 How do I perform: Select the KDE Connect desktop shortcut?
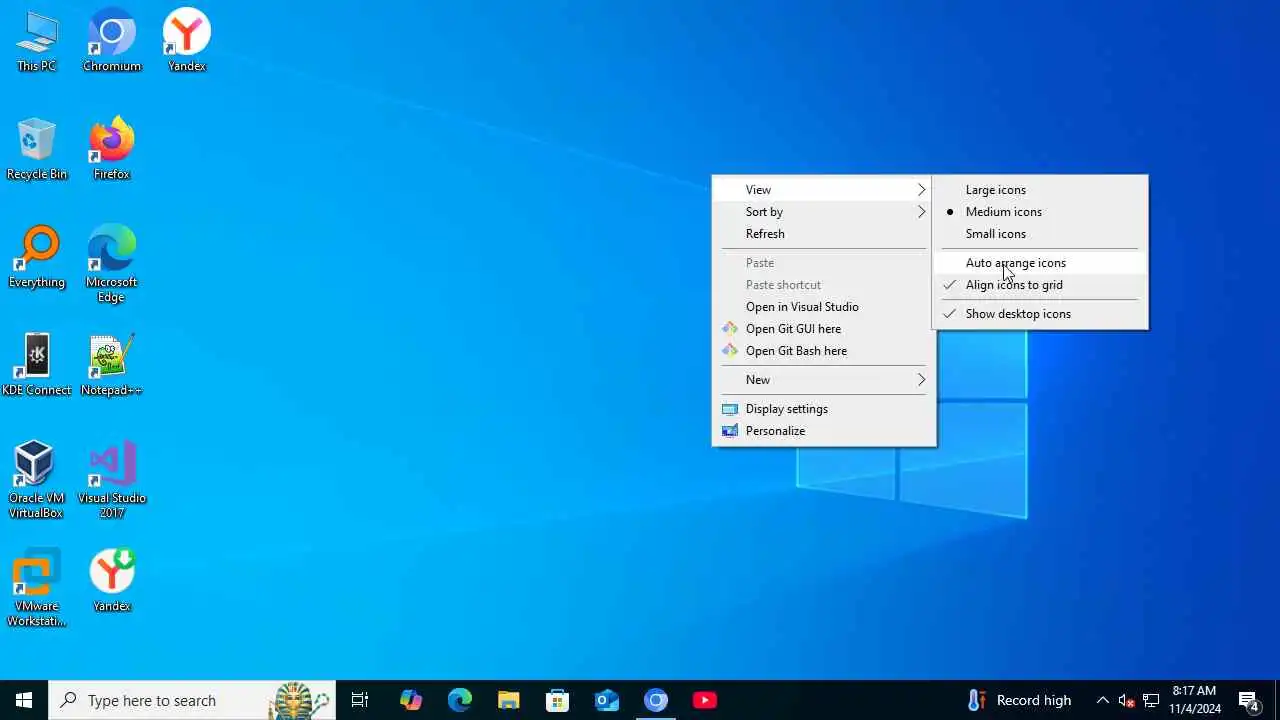tap(37, 366)
